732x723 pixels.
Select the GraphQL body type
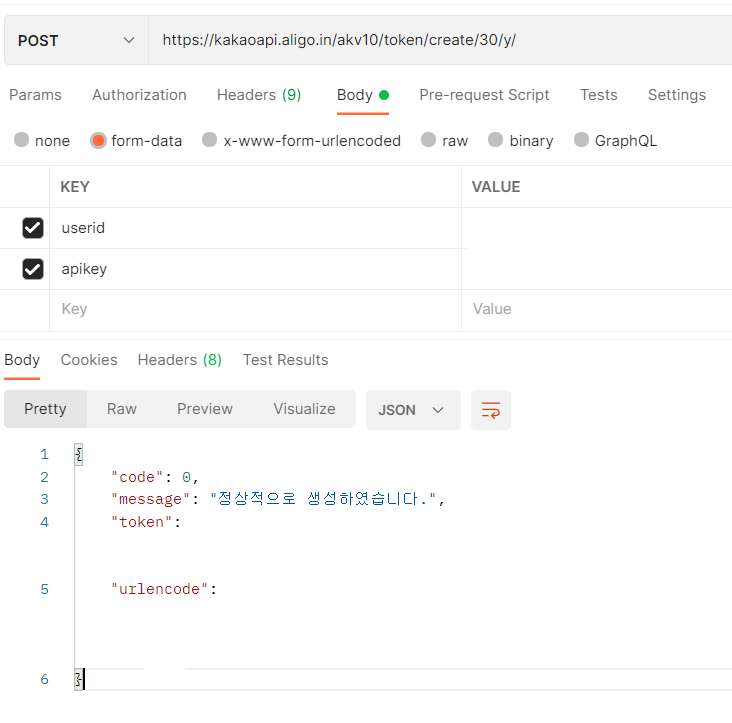click(x=615, y=140)
